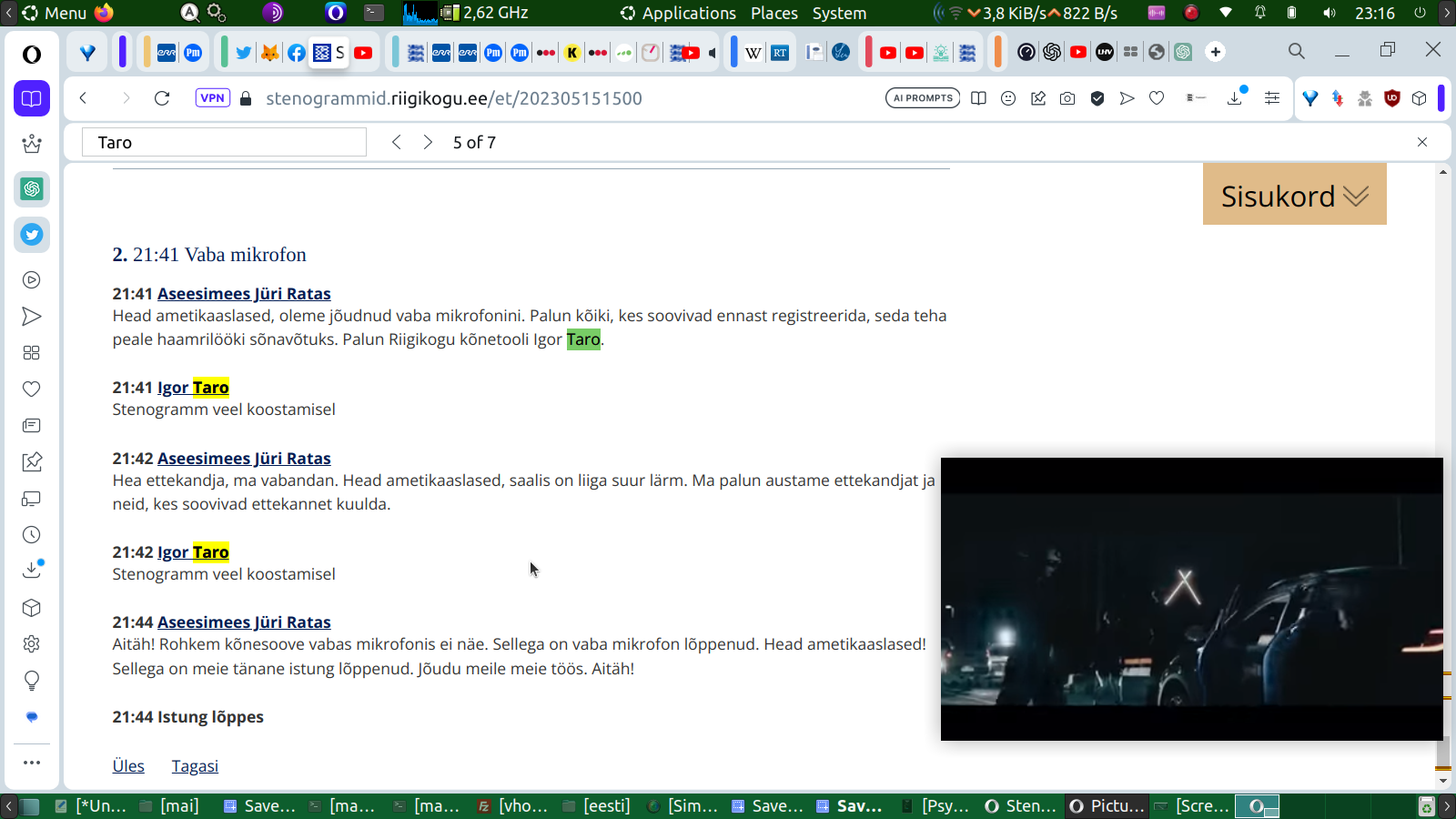Close the find-in-page bar
1456x819 pixels.
(x=1422, y=142)
